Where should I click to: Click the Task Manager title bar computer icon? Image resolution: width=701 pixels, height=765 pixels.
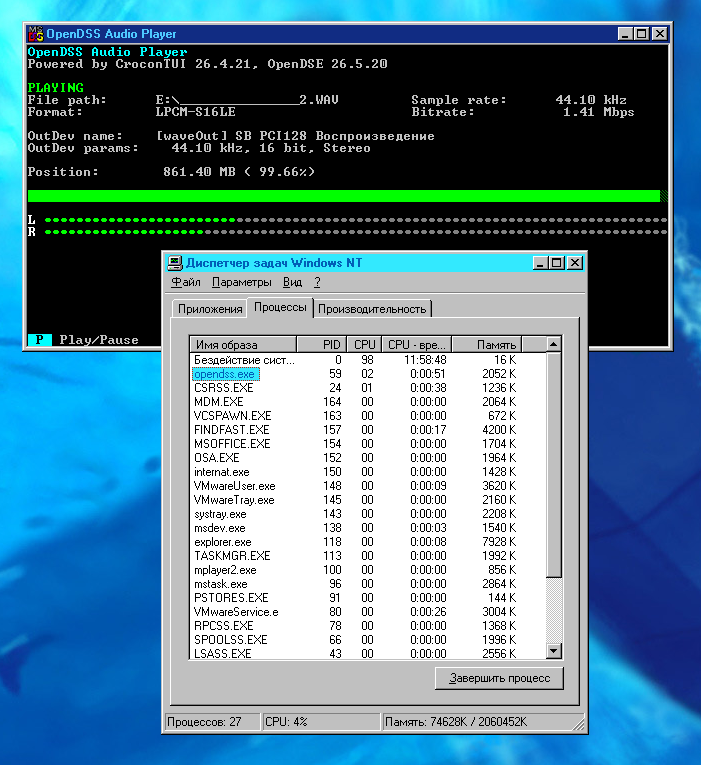(174, 263)
